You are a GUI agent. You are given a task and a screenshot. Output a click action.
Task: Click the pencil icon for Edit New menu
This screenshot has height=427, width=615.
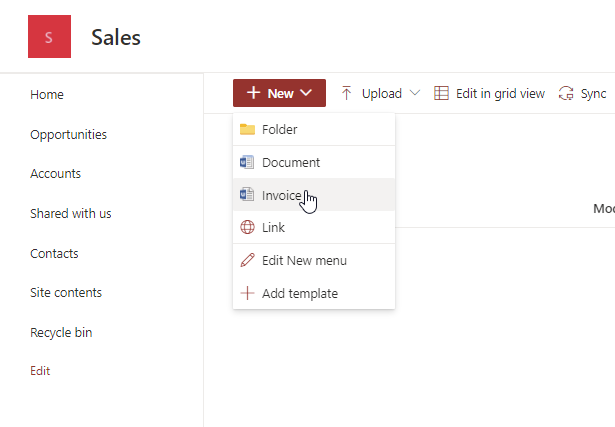click(247, 261)
